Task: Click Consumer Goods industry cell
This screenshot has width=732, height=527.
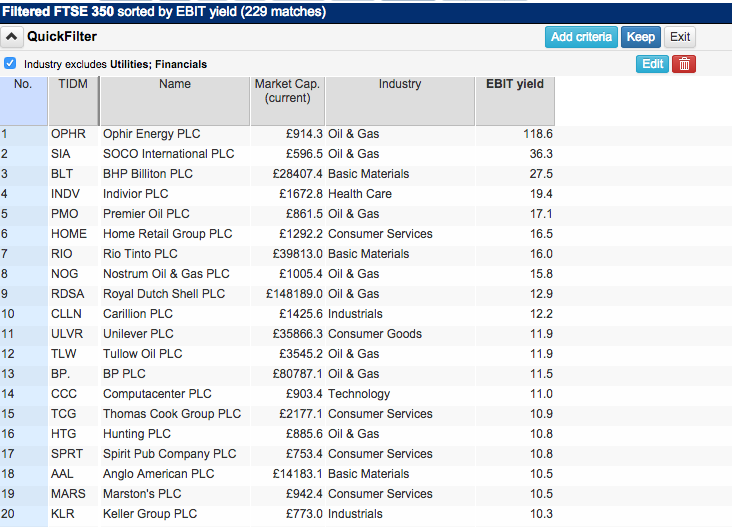Action: tap(375, 334)
